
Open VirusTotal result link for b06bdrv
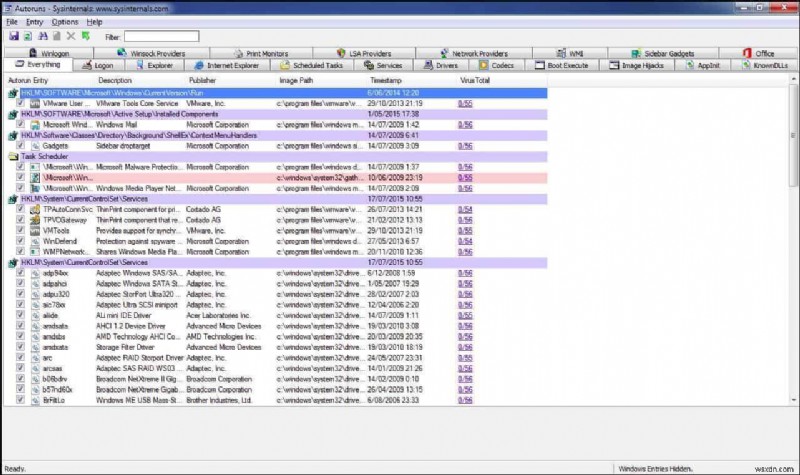(465, 379)
